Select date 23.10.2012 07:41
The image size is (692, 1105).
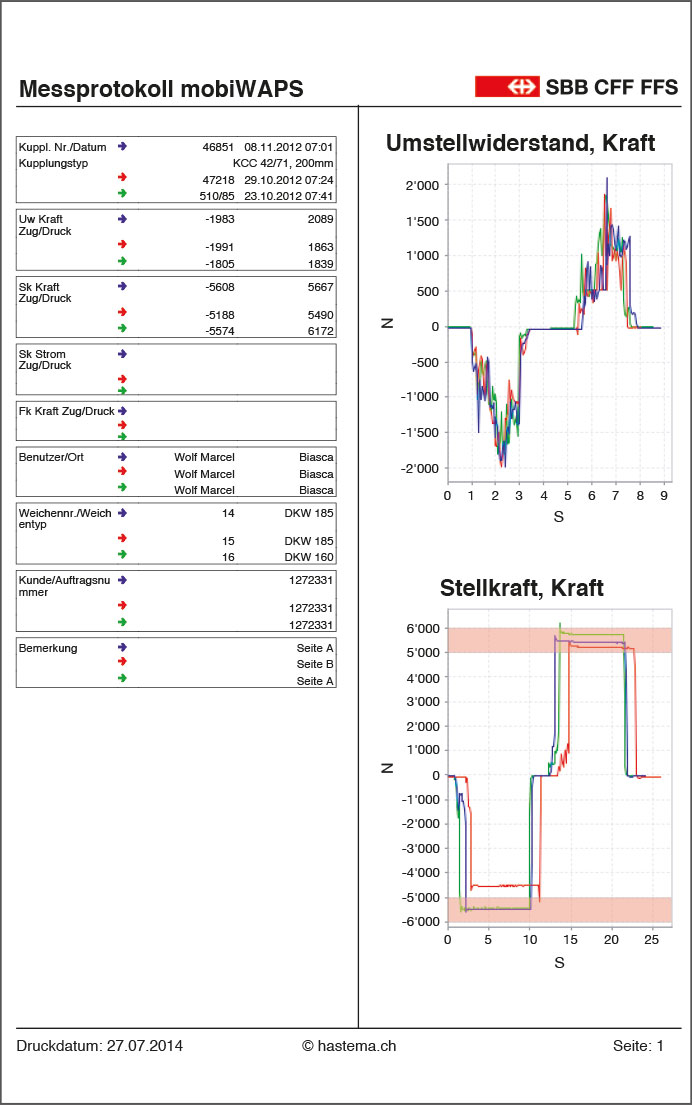point(288,196)
